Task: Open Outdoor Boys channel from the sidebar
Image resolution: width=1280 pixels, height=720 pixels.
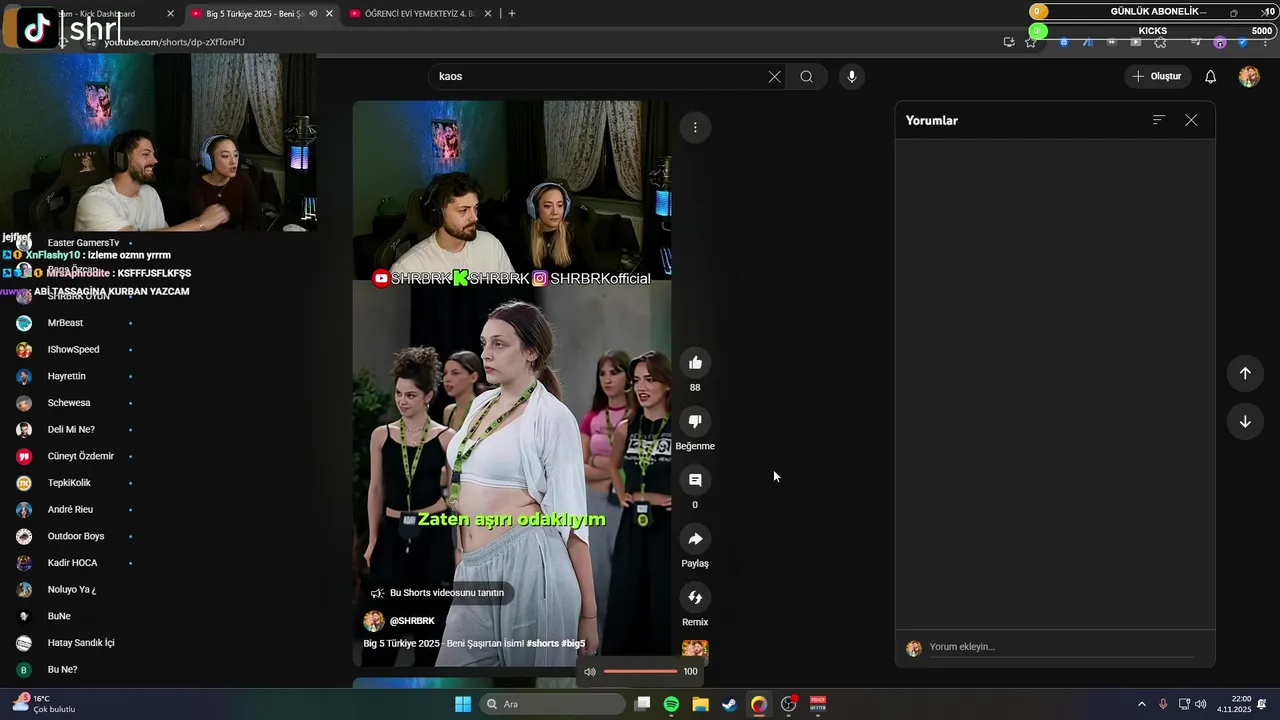Action: (x=74, y=536)
